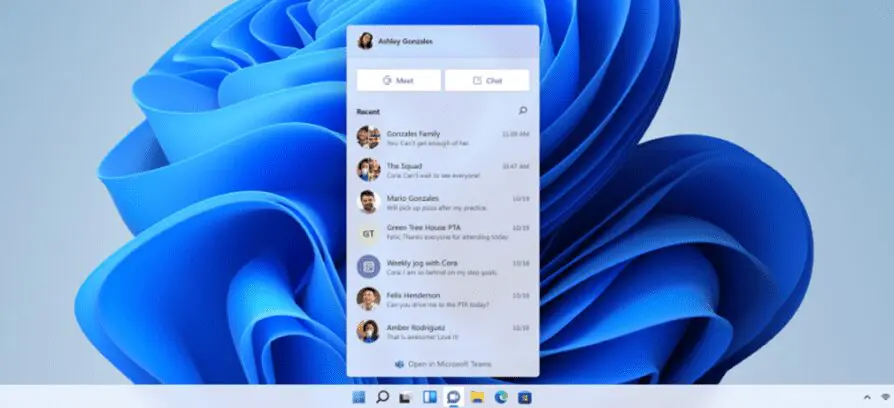The height and width of the screenshot is (408, 894).
Task: Launch File Explorer from the taskbar
Action: [x=477, y=397]
